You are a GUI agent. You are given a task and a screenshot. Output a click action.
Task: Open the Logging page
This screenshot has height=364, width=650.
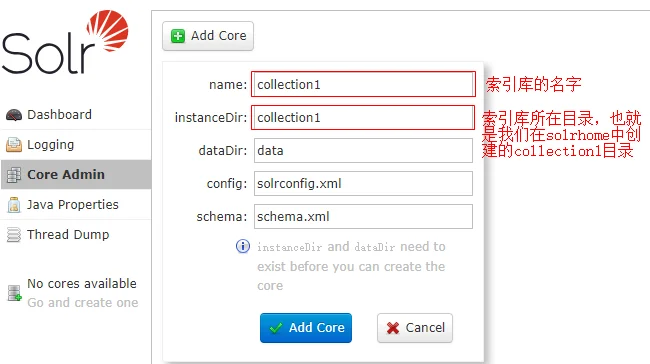(76, 145)
